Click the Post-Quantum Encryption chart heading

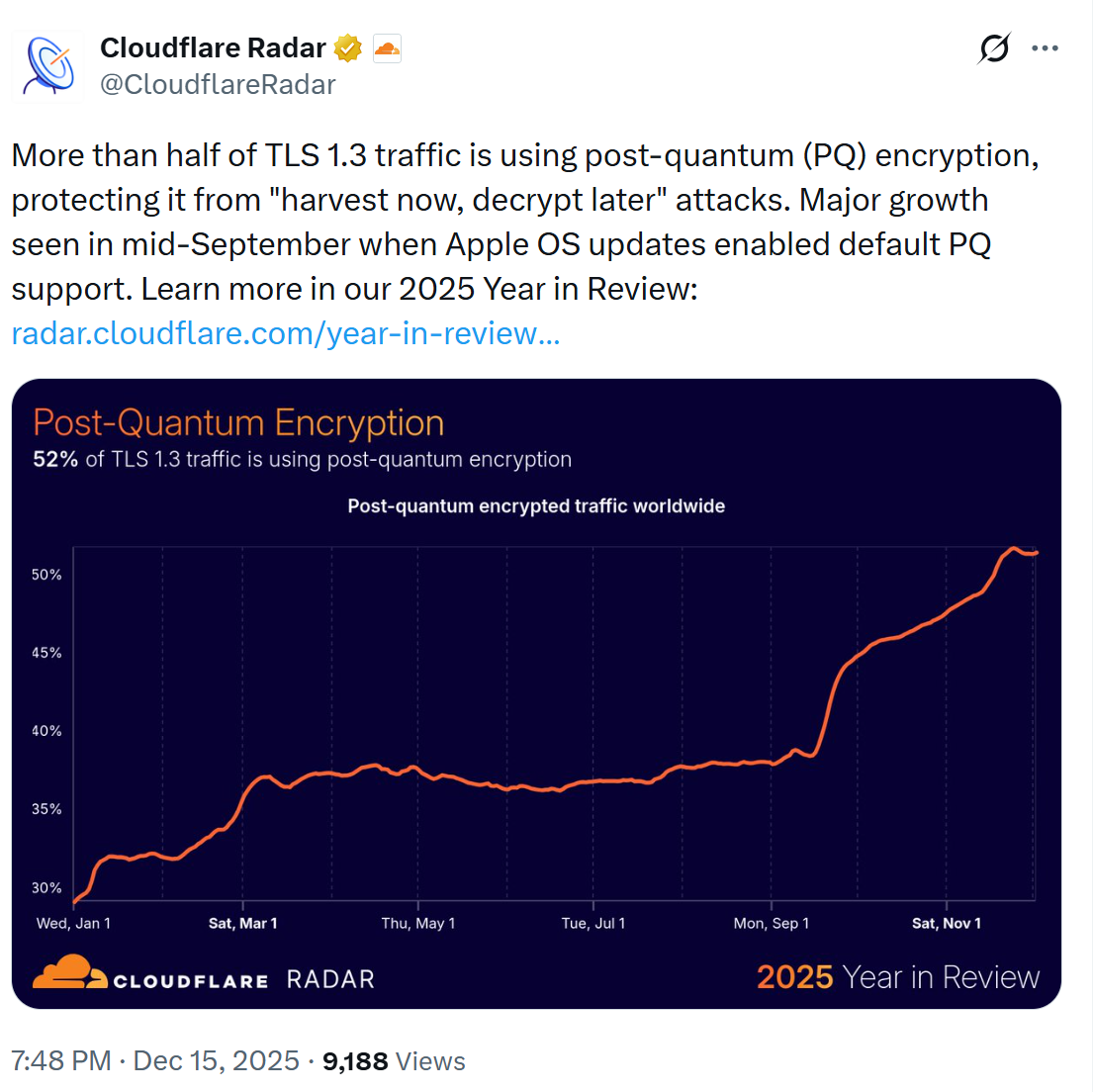pyautogui.click(x=238, y=423)
